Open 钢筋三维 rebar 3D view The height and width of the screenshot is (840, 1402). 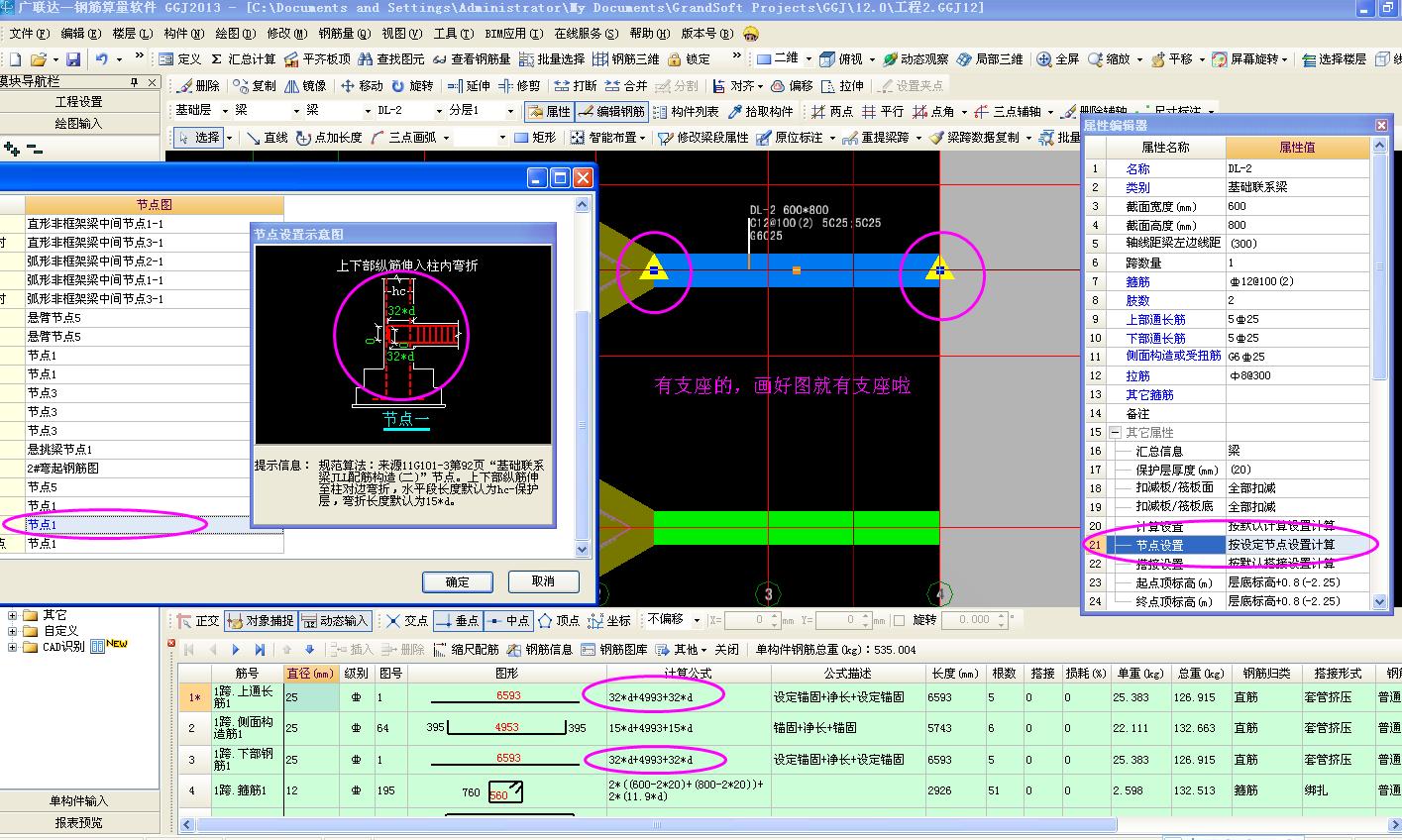pyautogui.click(x=626, y=59)
